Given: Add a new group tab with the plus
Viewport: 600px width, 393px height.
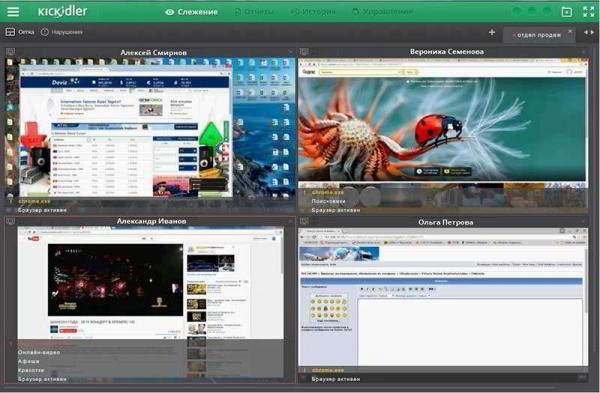Looking at the screenshot, I should pos(492,33).
